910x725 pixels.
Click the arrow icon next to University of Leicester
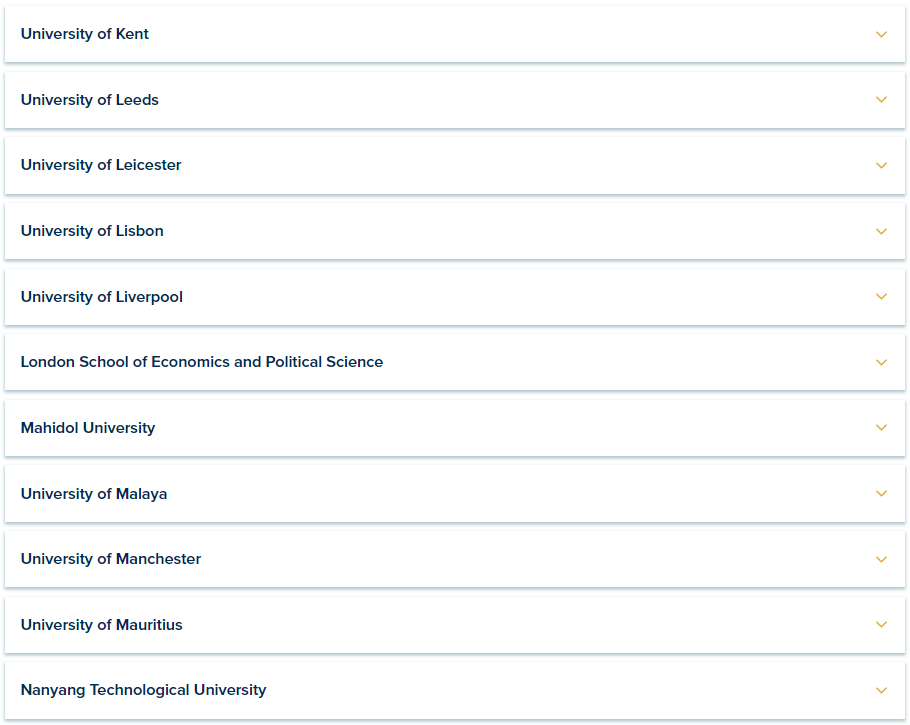pyautogui.click(x=881, y=165)
